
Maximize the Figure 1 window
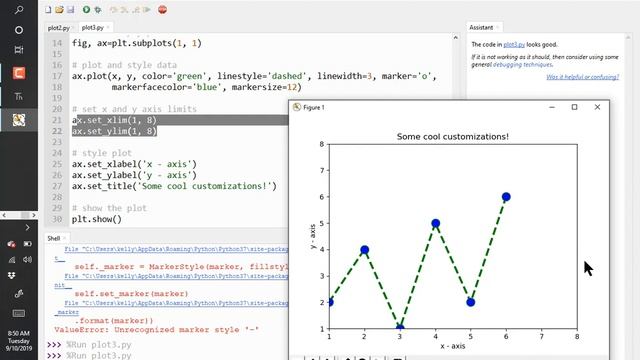[574, 107]
